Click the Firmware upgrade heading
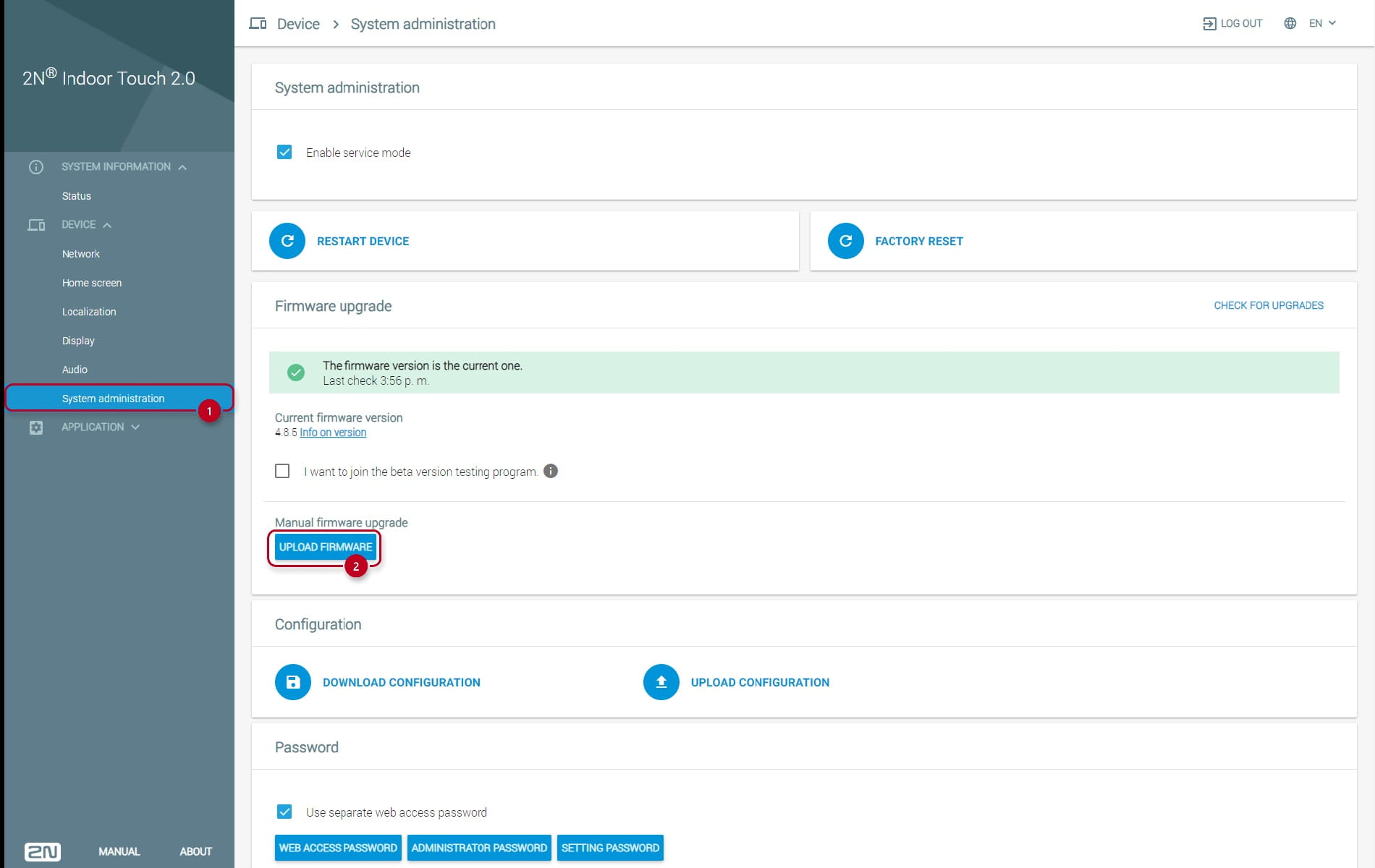 [x=333, y=306]
